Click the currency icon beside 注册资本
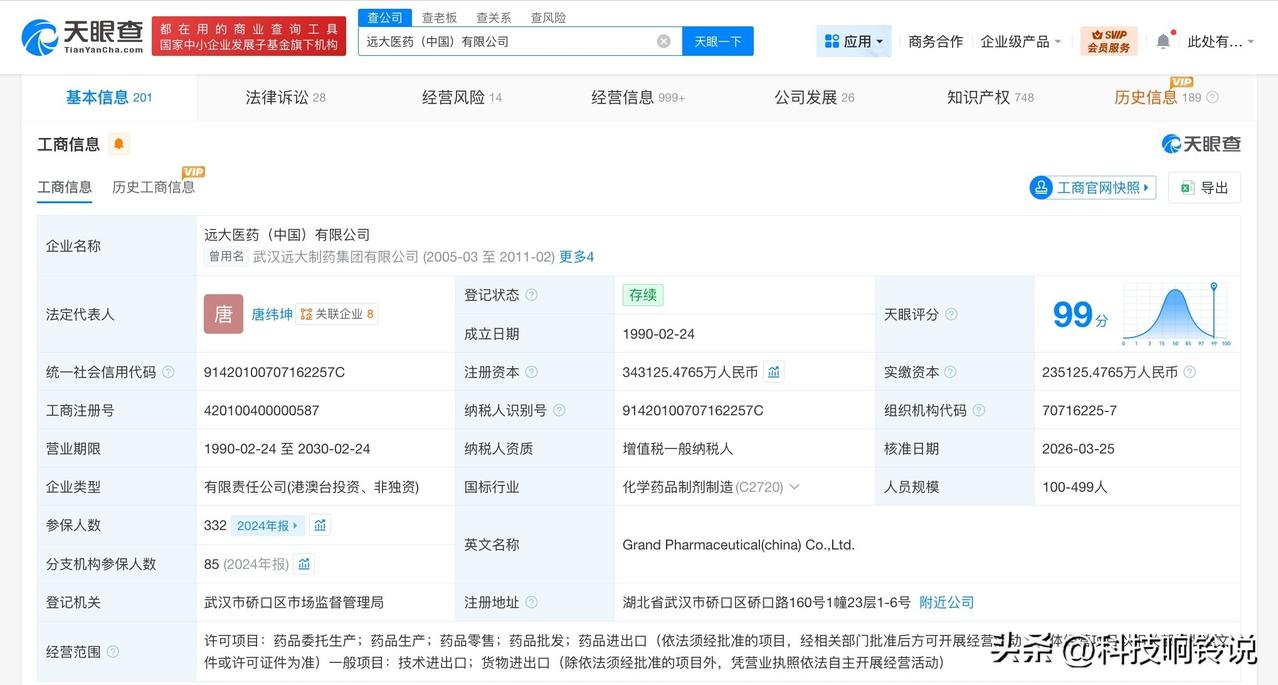This screenshot has height=685, width=1278. click(774, 371)
